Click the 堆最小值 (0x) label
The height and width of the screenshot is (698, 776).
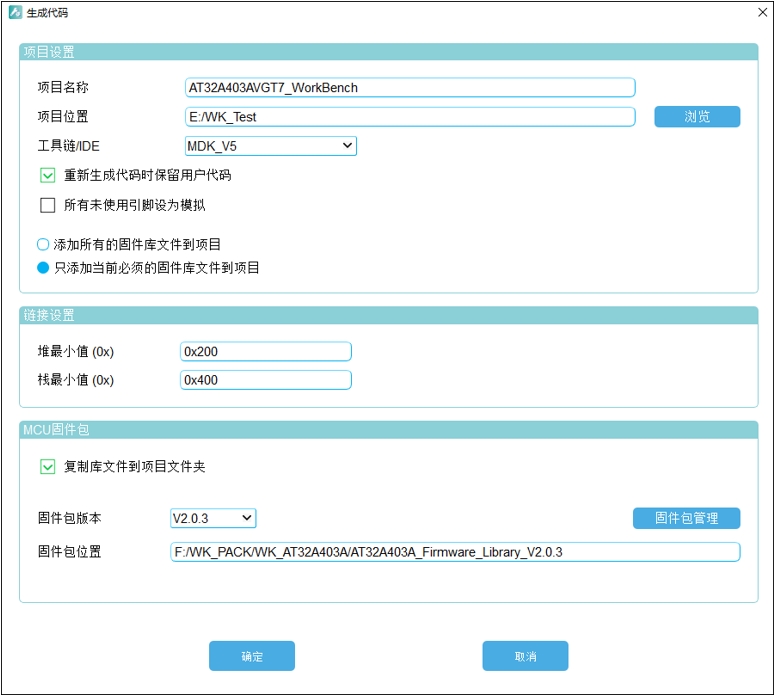76,351
